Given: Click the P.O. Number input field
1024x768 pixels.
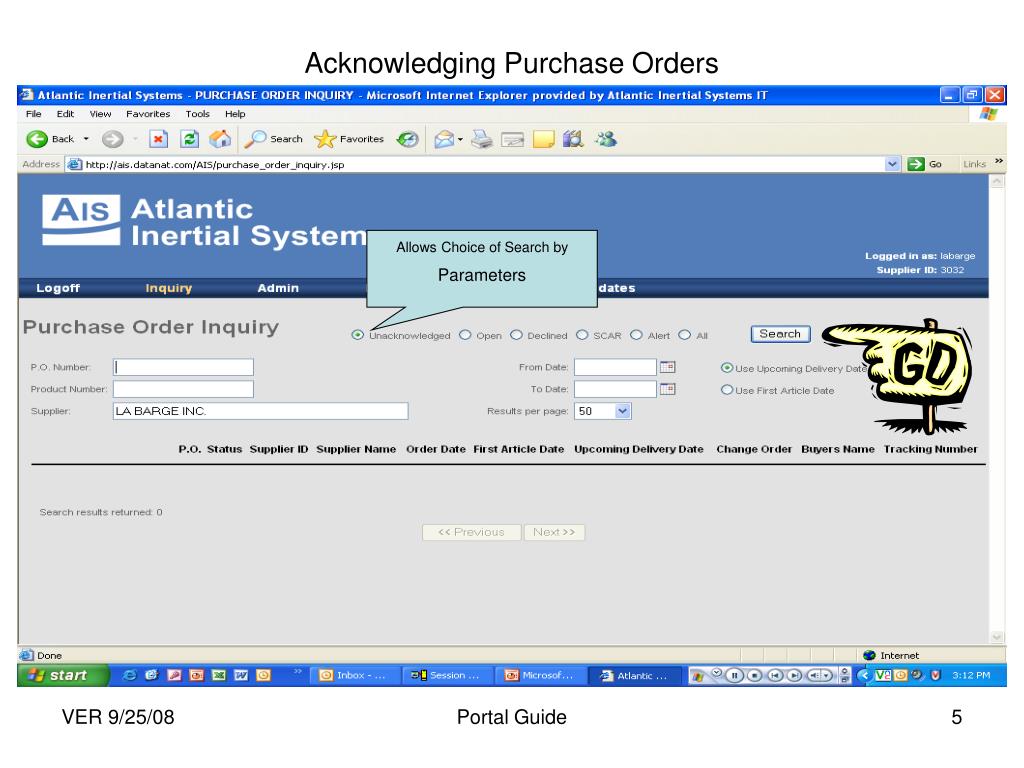Looking at the screenshot, I should (184, 367).
